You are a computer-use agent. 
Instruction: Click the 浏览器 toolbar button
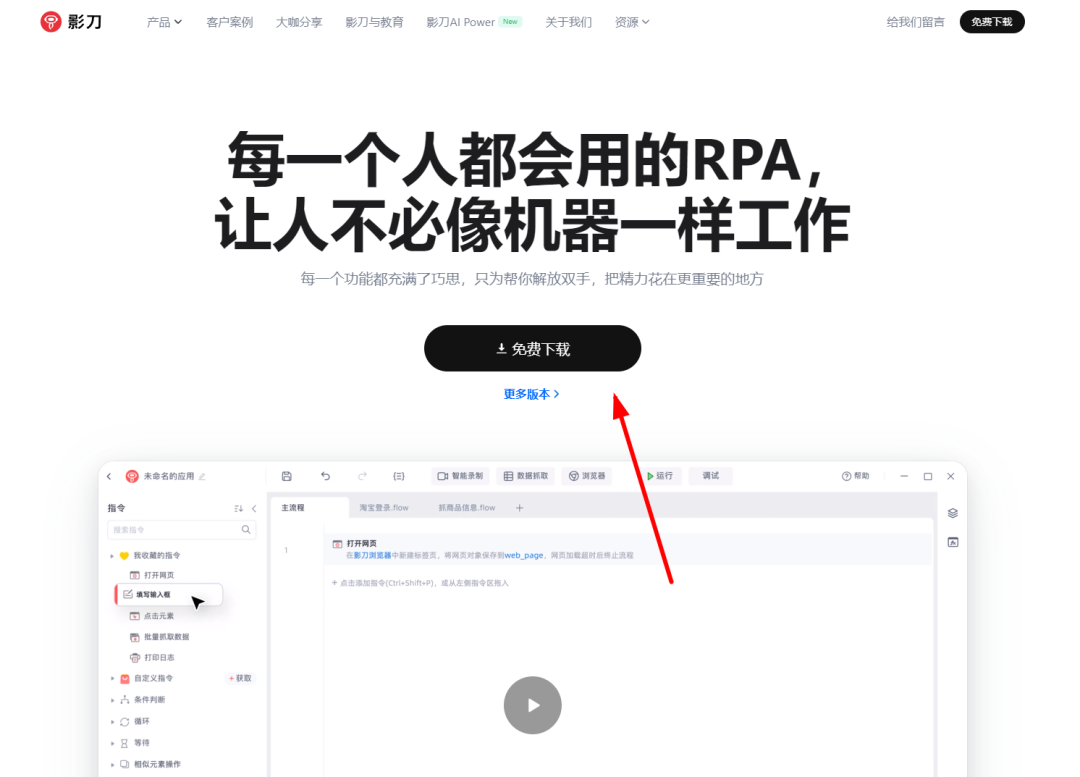tap(587, 476)
